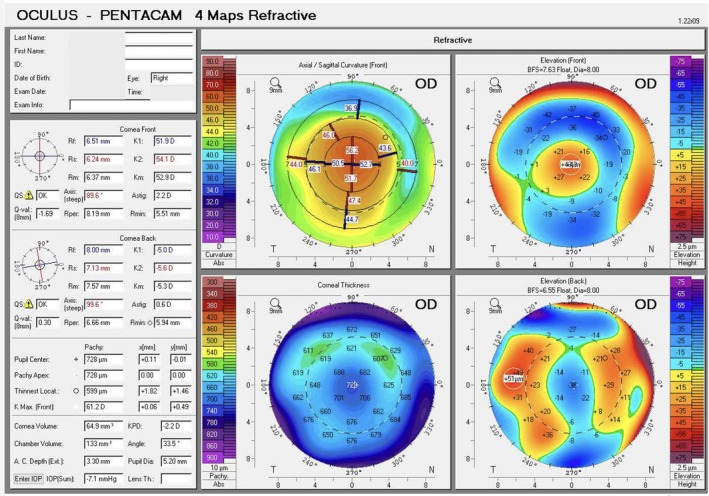This screenshot has height=496, width=709.
Task: Click the Enter IOP button
Action: tap(28, 479)
